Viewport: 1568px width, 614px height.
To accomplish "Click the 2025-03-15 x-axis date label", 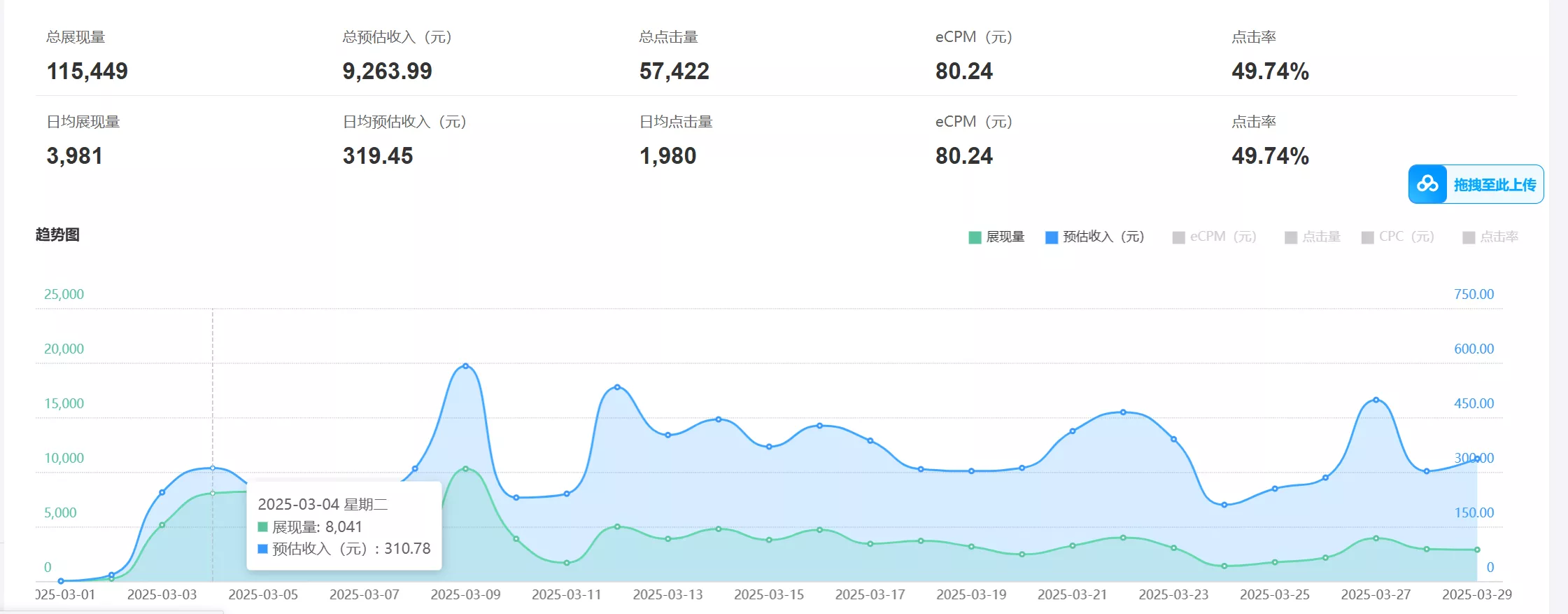I will [x=768, y=594].
